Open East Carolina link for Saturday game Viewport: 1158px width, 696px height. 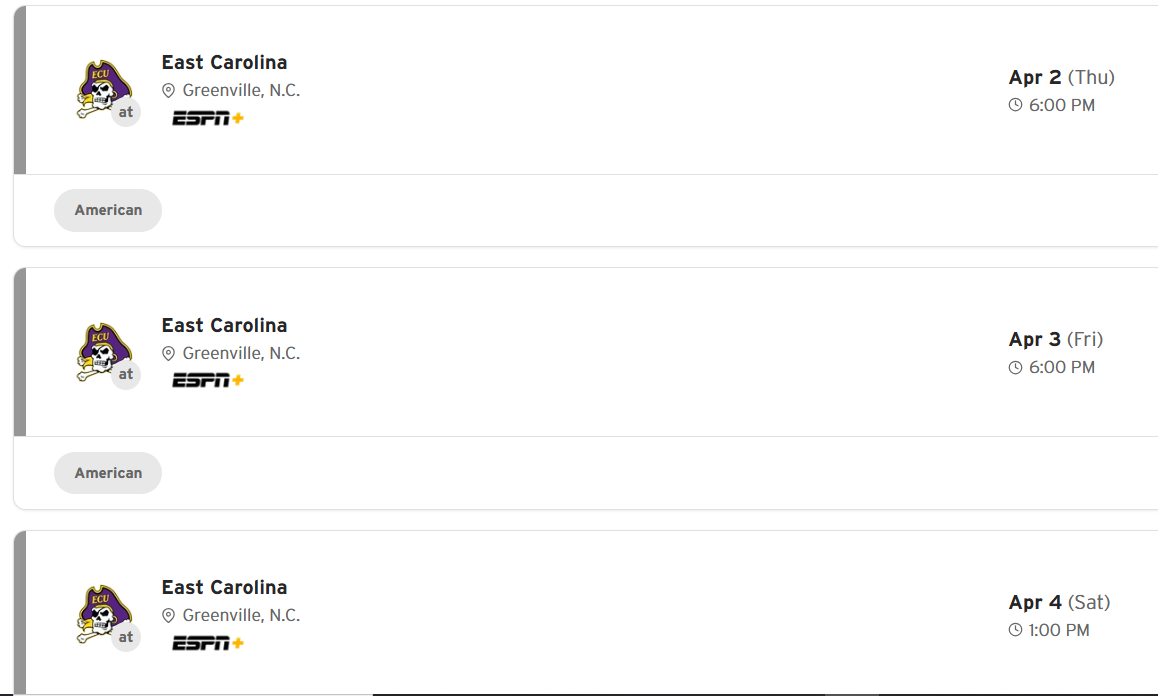coord(224,587)
